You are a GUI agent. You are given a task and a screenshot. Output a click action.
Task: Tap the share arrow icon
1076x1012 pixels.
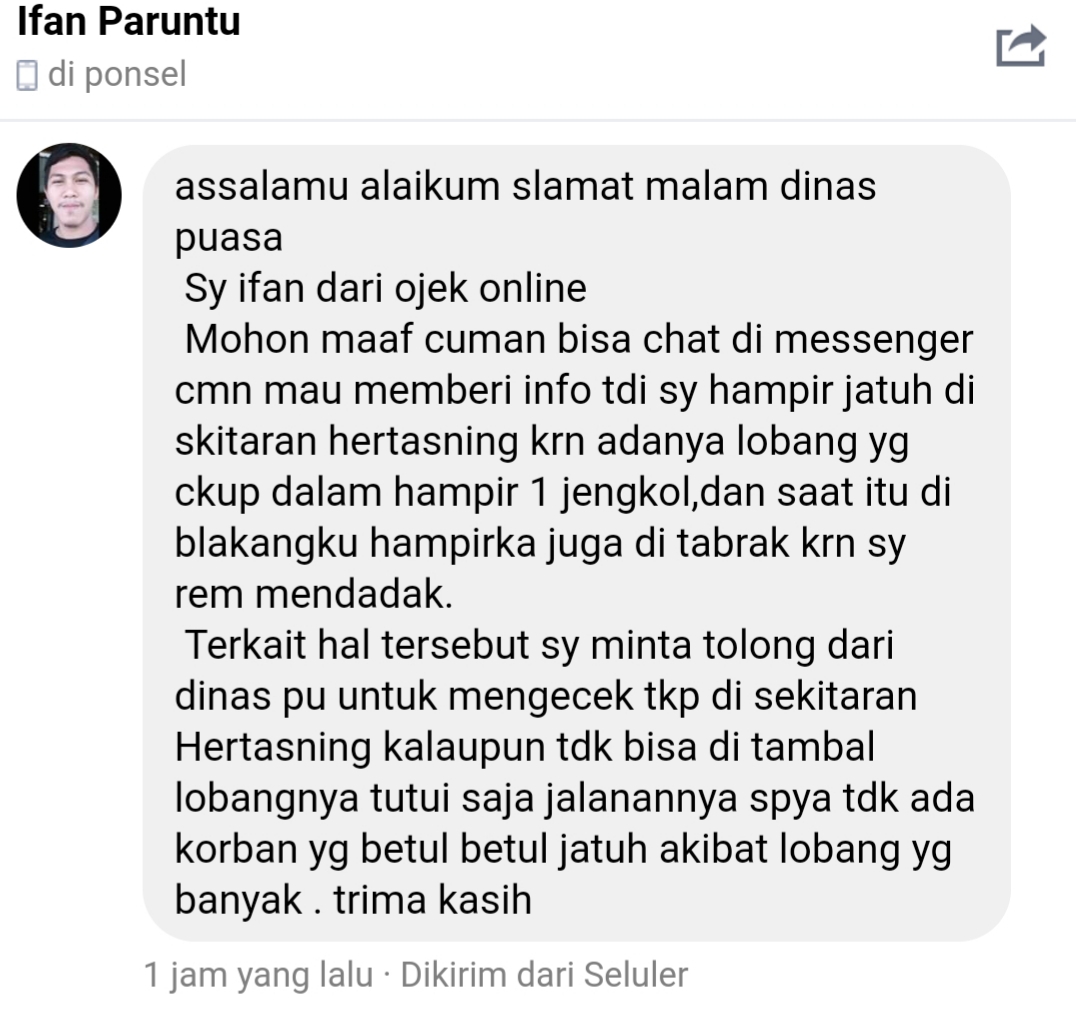[x=1021, y=45]
